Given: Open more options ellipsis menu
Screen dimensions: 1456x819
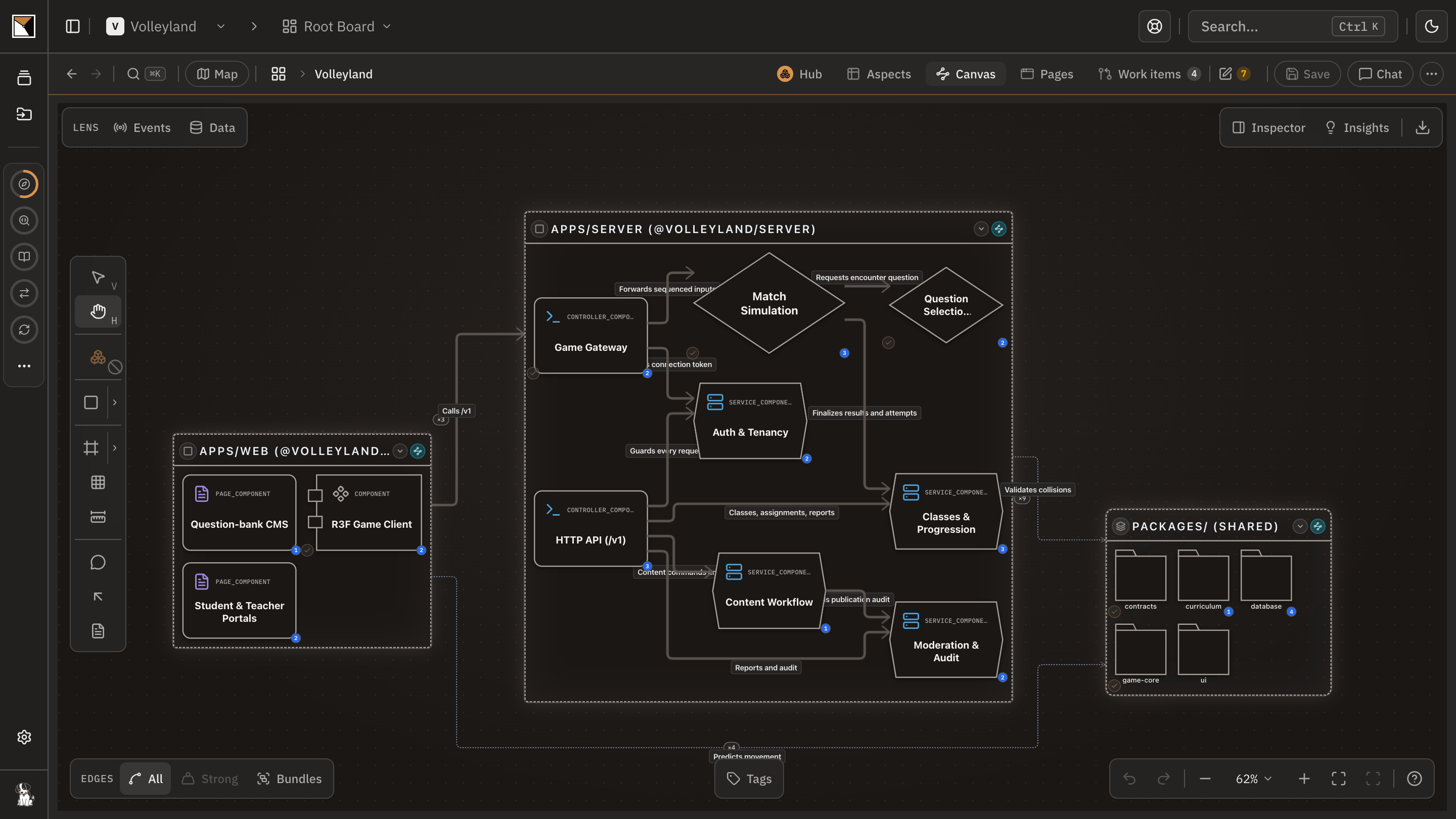Looking at the screenshot, I should pos(1432,74).
